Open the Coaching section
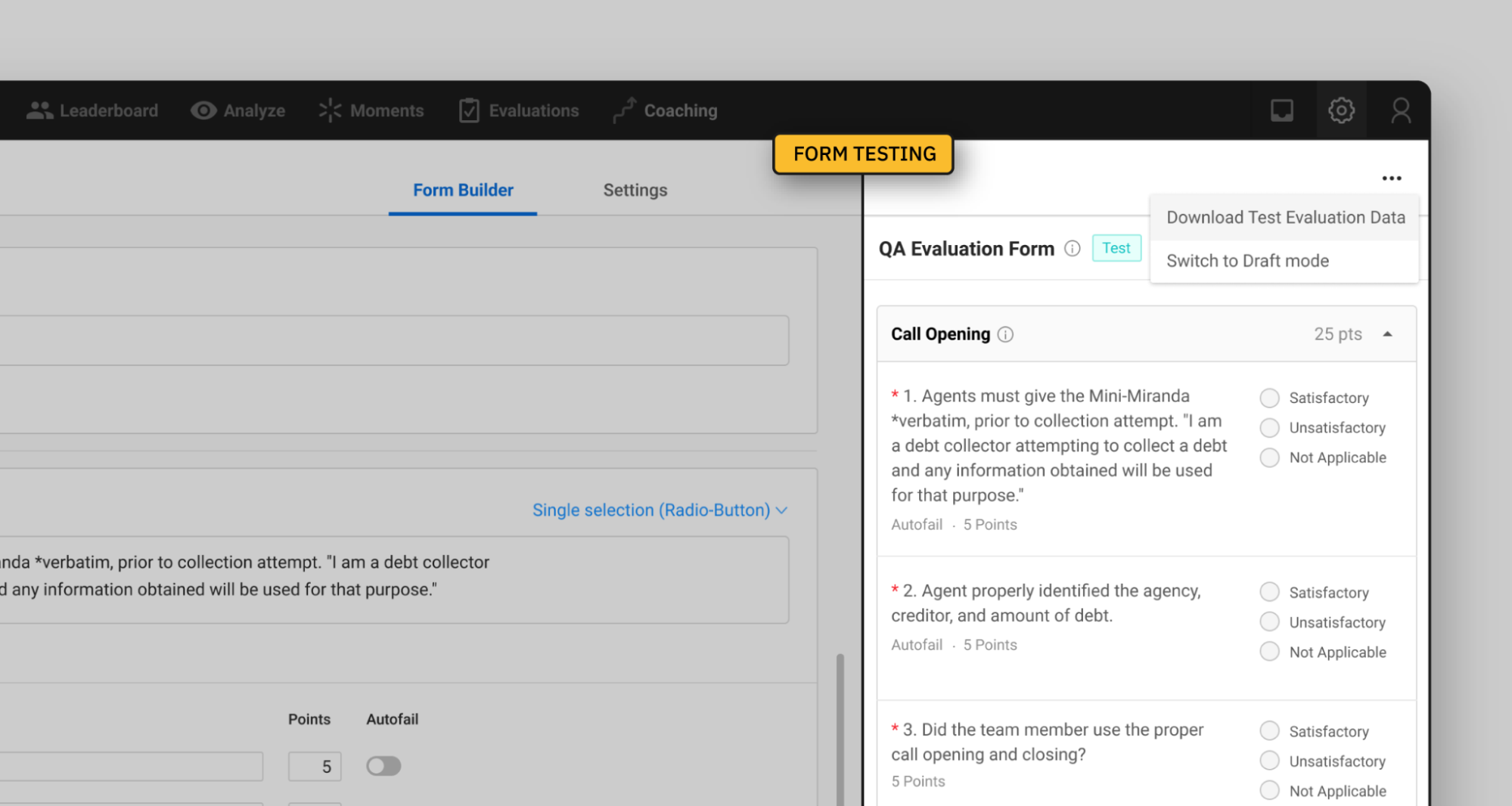 664,110
